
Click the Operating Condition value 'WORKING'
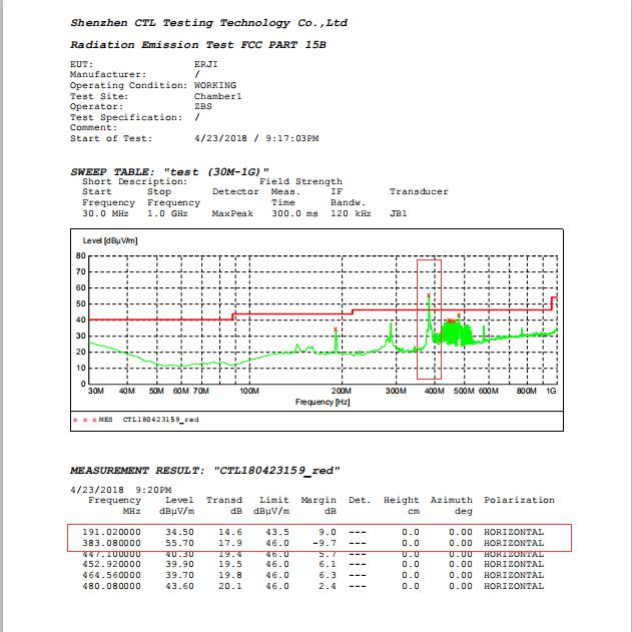[x=215, y=85]
